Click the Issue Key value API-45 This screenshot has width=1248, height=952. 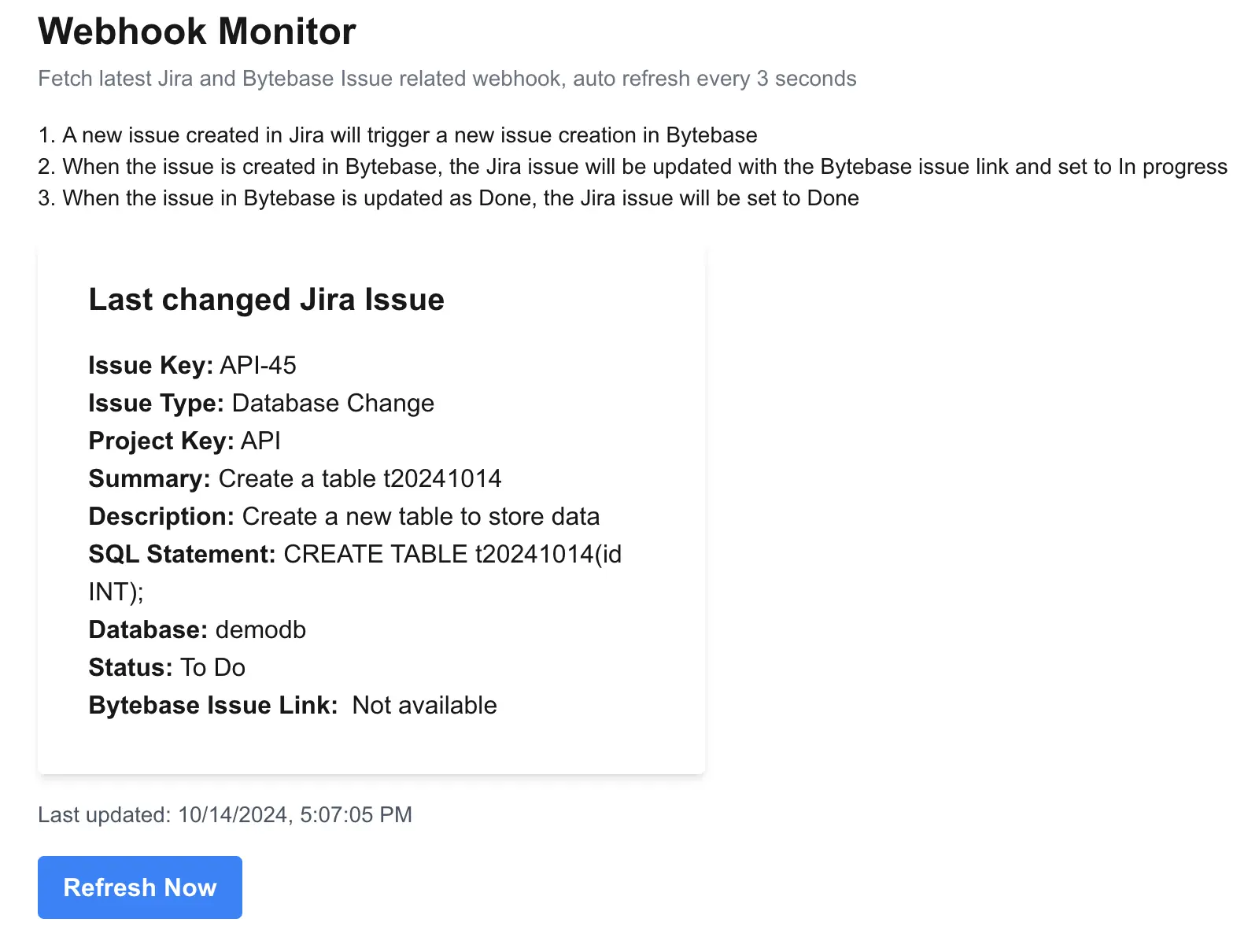tap(258, 365)
